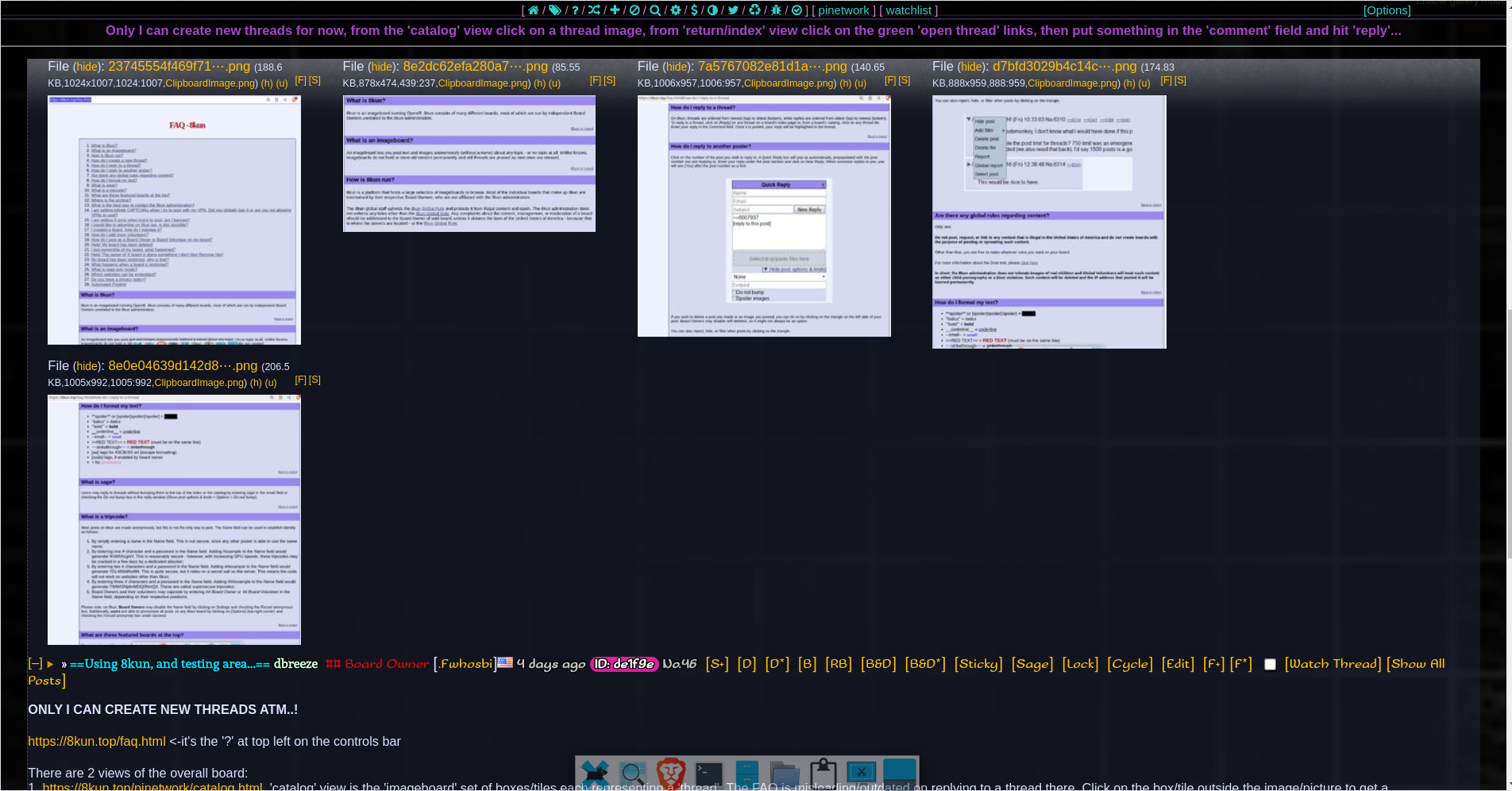Click the tags icon in top bar
This screenshot has height=791, width=1512.
click(x=555, y=10)
